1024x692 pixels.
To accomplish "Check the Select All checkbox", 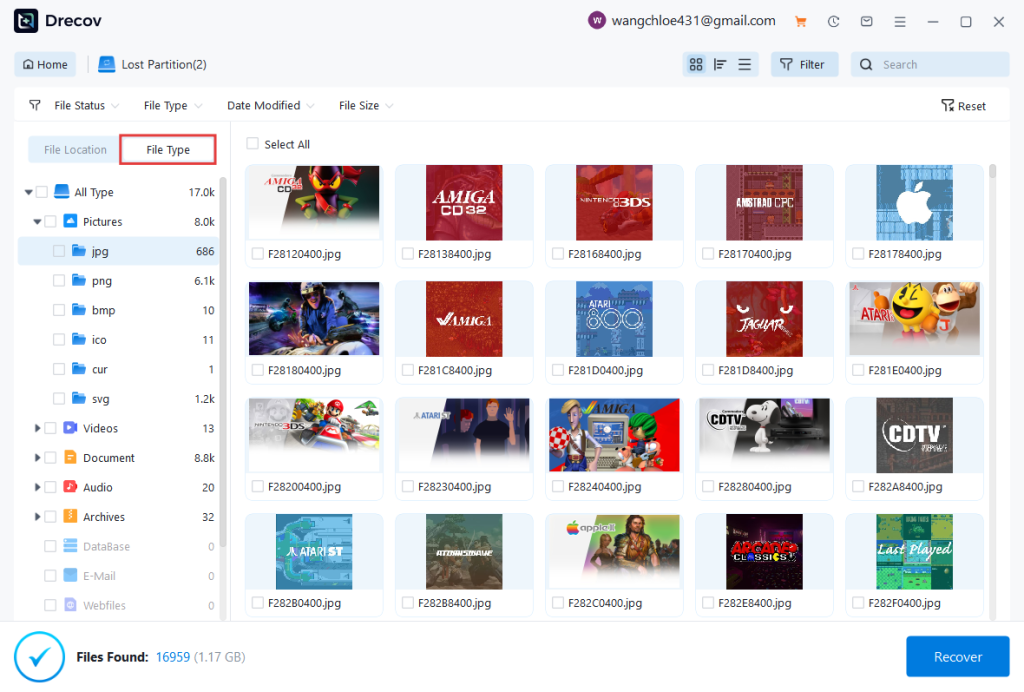I will (253, 144).
